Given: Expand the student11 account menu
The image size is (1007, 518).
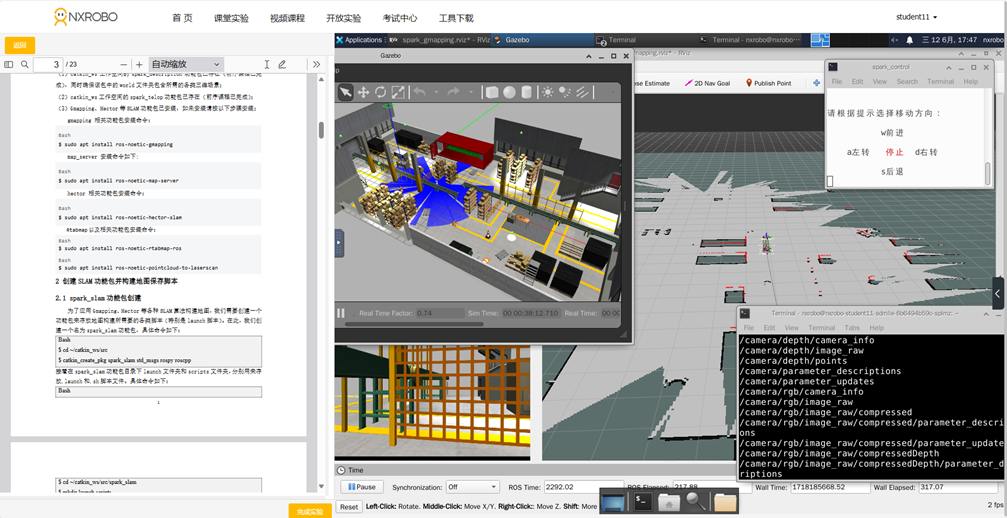Looking at the screenshot, I should [x=916, y=17].
